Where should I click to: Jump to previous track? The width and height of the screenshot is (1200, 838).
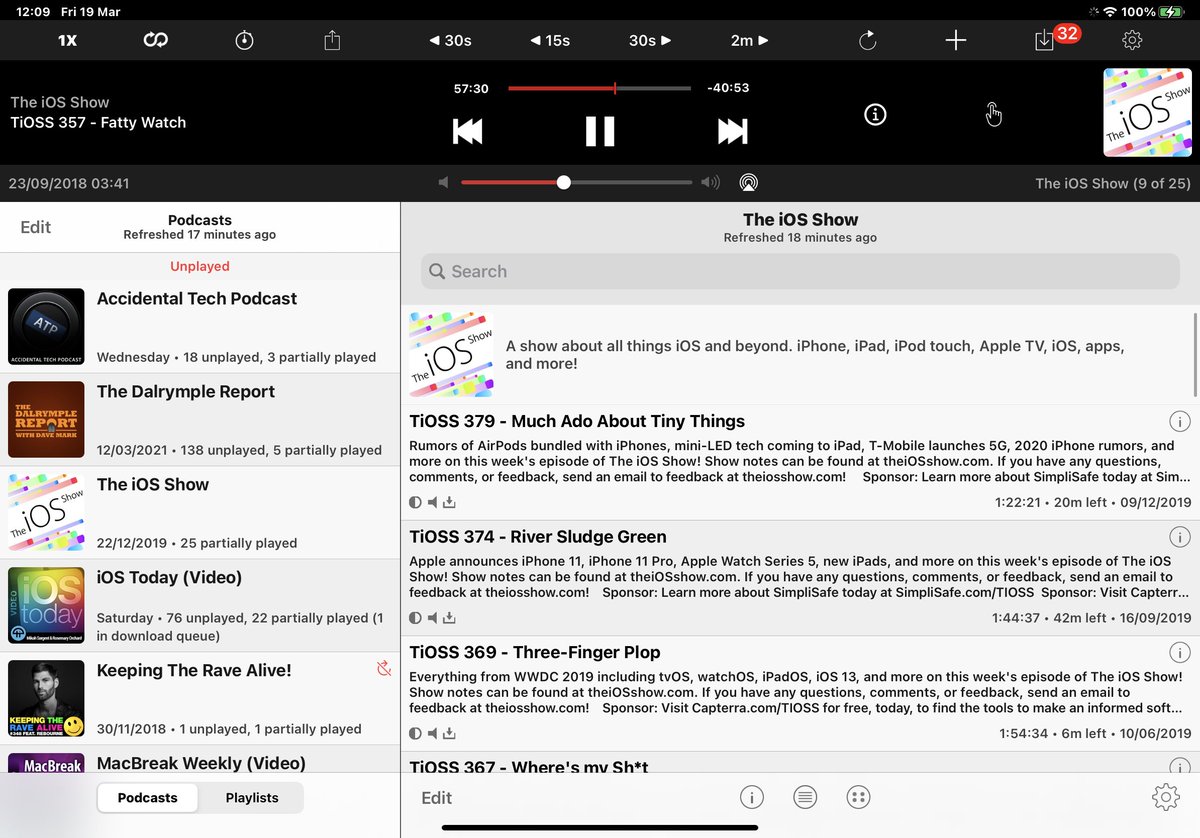[x=467, y=131]
